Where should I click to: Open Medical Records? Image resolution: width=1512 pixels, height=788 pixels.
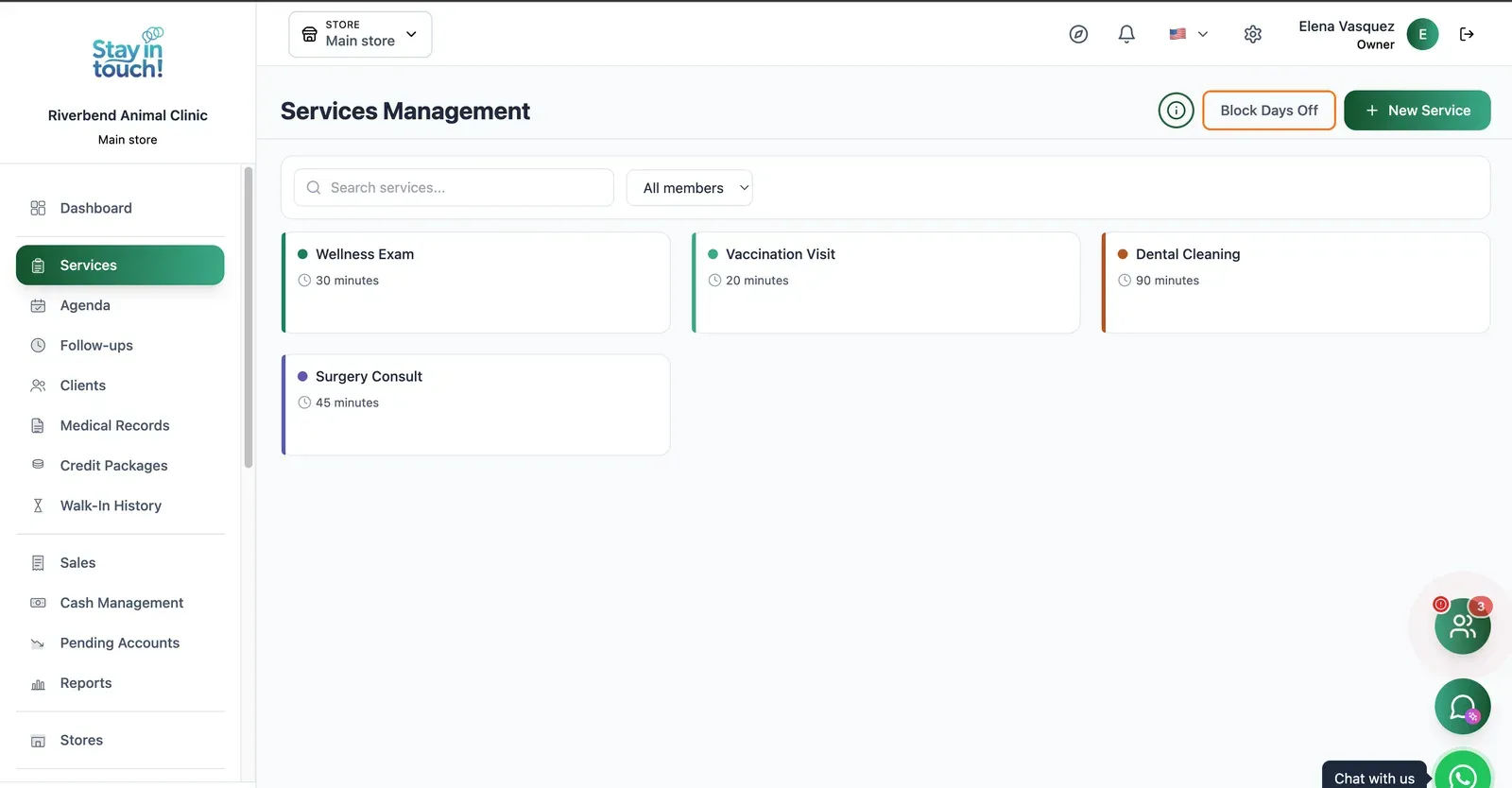pos(120,426)
